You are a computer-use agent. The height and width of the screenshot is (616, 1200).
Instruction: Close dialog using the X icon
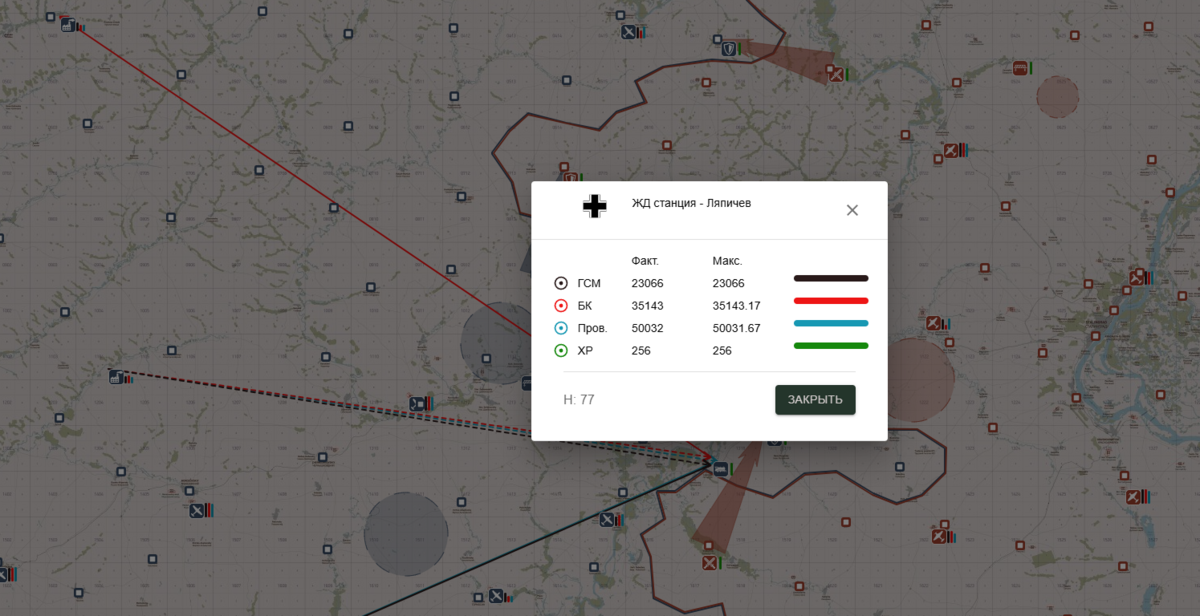pyautogui.click(x=852, y=210)
